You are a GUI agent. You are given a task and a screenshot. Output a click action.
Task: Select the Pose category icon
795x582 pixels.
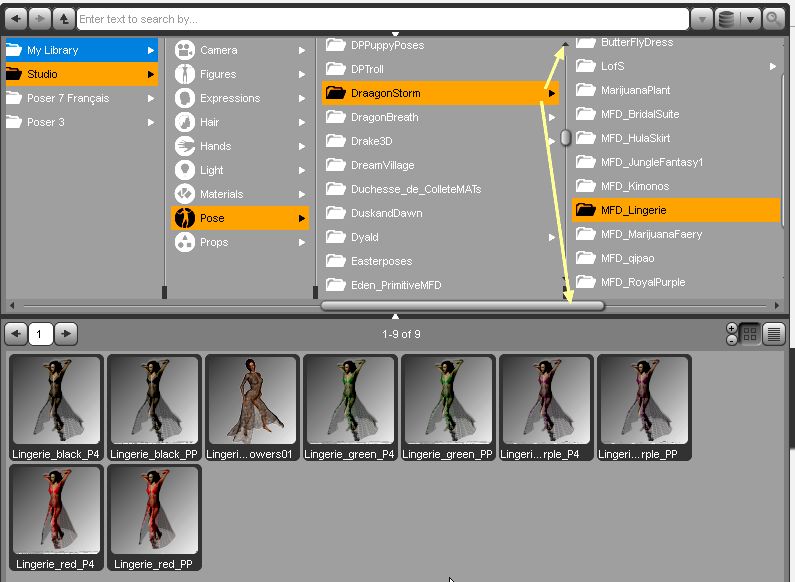(185, 218)
